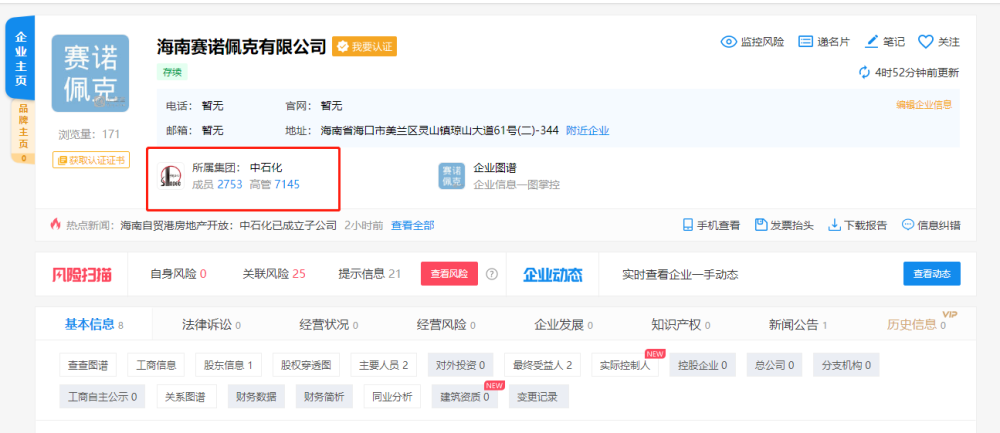The image size is (1000, 433).
Task: Select the 历史信息 VIP tab
Action: pyautogui.click(x=916, y=325)
